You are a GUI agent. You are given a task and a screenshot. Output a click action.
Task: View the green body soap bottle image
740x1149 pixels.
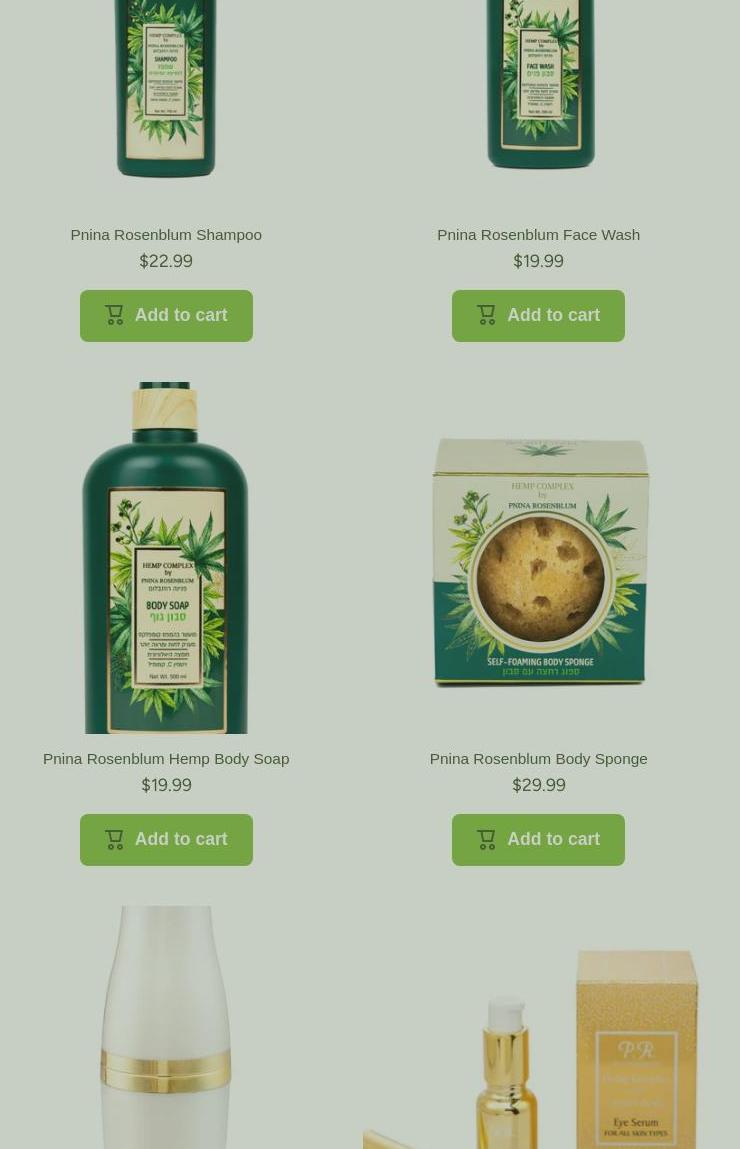[166, 558]
